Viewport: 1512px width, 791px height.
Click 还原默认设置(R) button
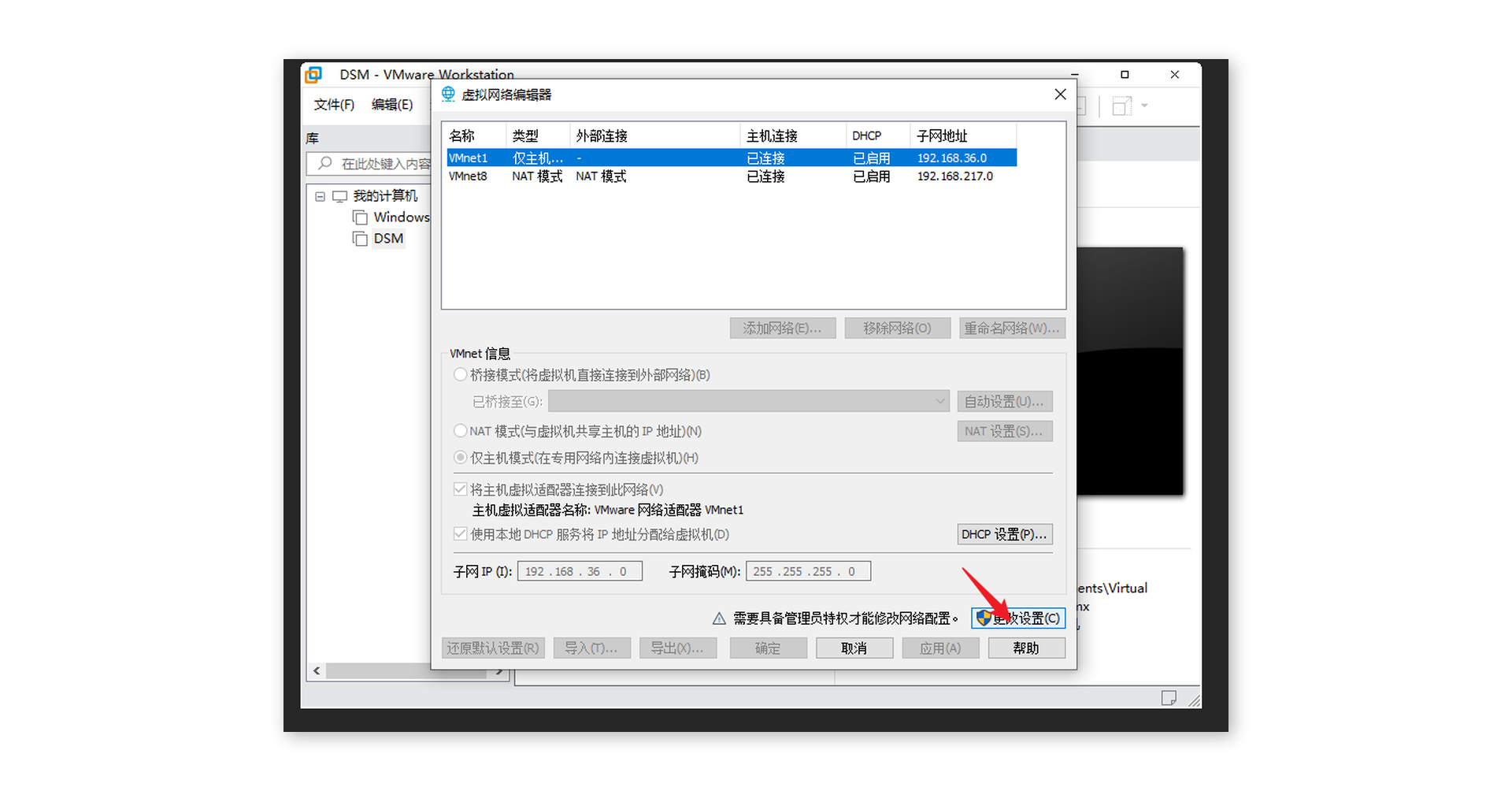coord(493,648)
